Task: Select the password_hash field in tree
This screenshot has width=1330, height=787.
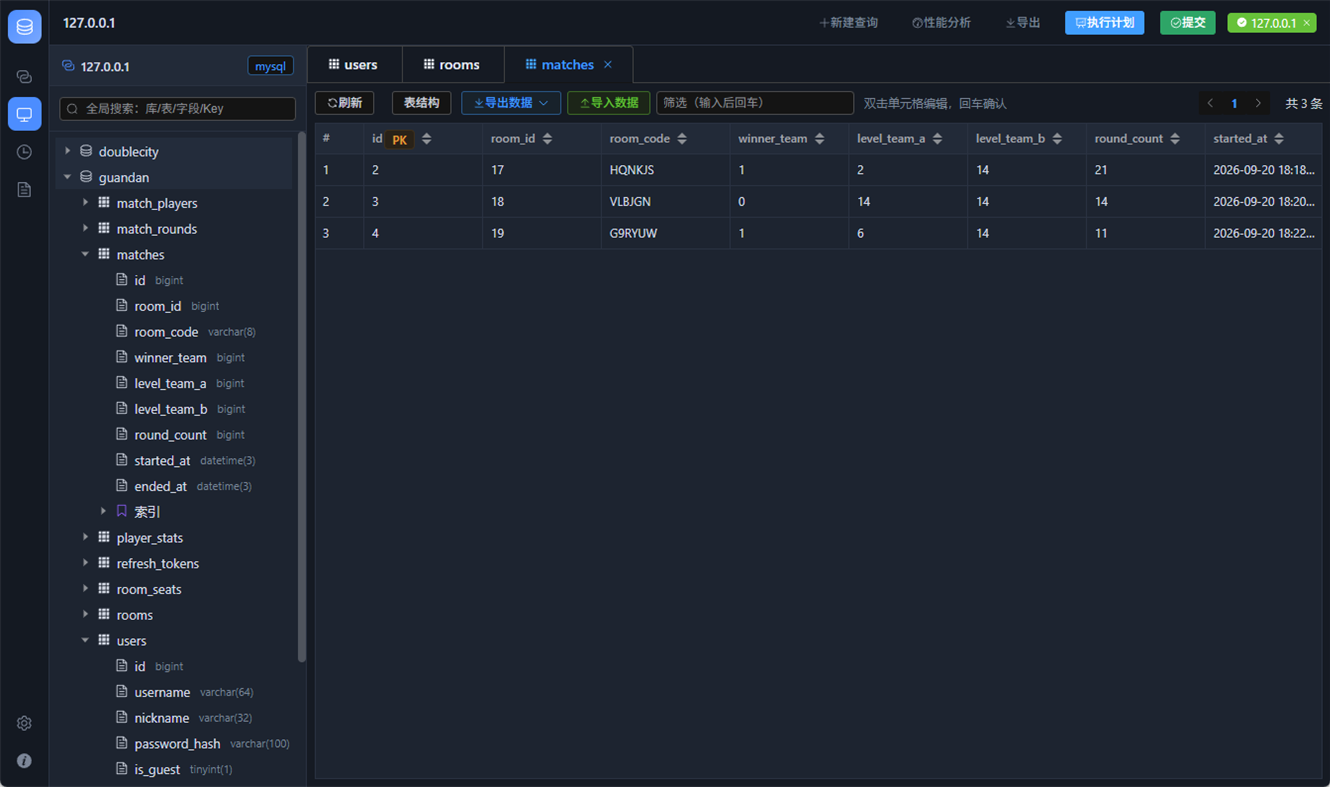Action: point(177,744)
